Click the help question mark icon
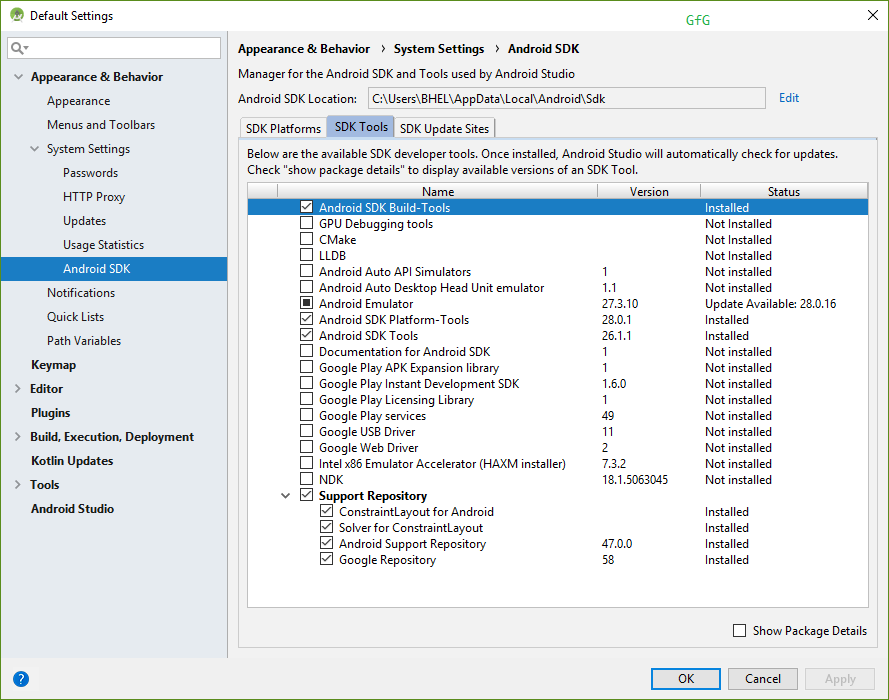This screenshot has width=889, height=700. coord(21,678)
